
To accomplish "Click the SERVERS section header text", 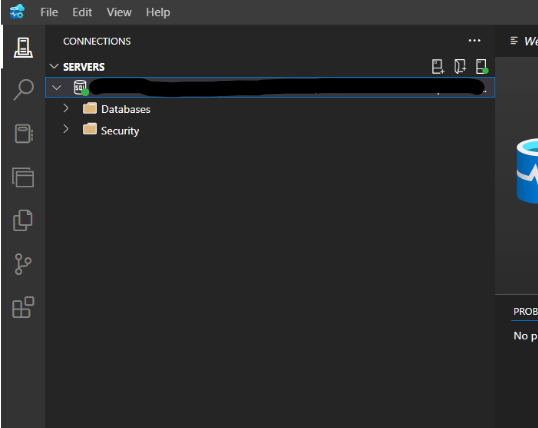I will 84,67.
